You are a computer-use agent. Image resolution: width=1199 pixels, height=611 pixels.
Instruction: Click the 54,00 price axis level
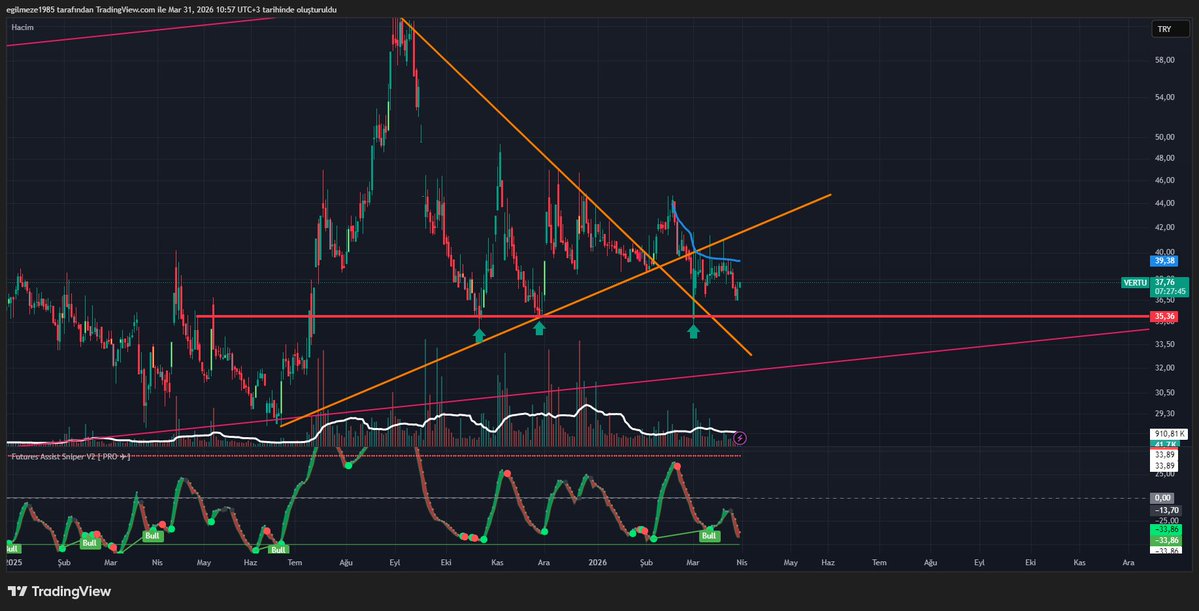point(1165,98)
